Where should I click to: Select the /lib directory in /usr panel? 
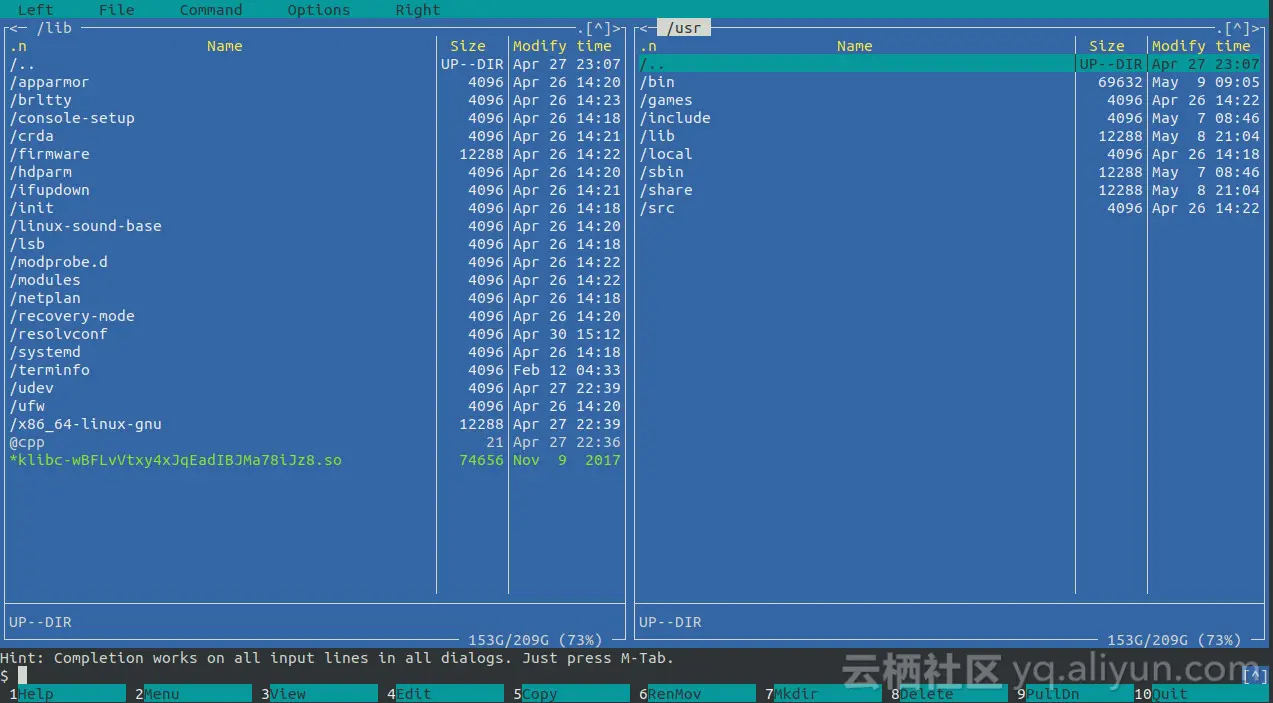pyautogui.click(x=950, y=136)
